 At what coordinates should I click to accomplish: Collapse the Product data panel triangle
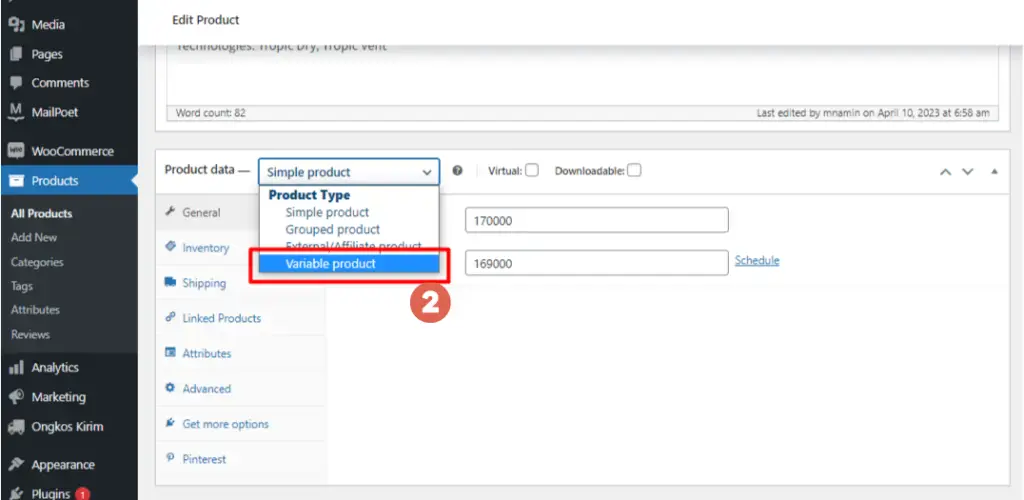pyautogui.click(x=994, y=171)
